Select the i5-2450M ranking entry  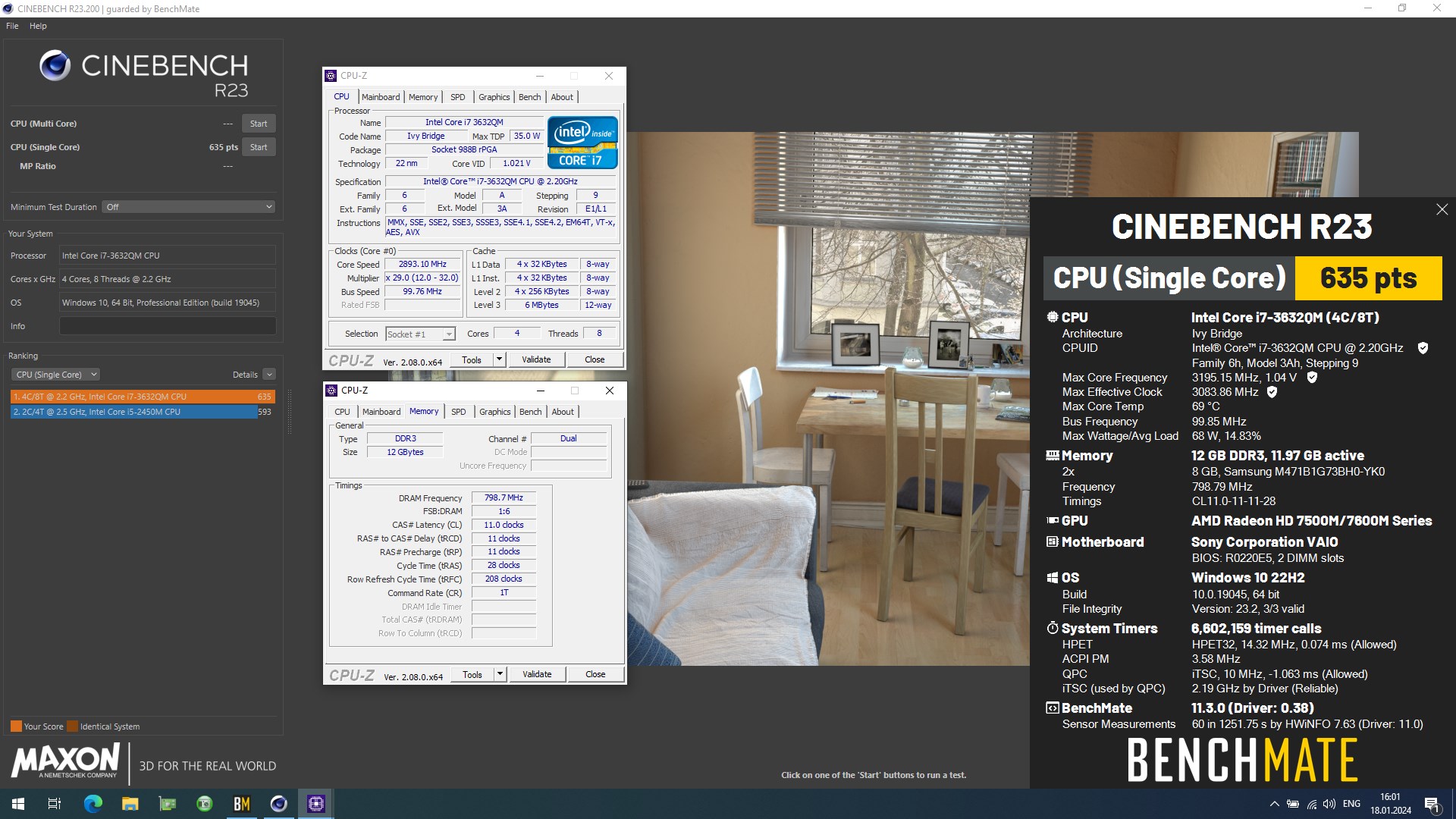tap(143, 412)
